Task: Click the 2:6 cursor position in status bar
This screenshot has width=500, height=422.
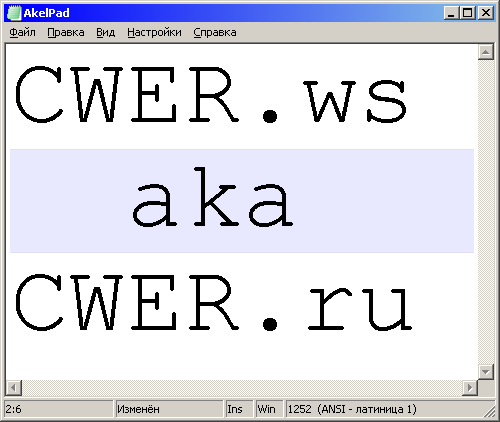Action: pyautogui.click(x=59, y=409)
